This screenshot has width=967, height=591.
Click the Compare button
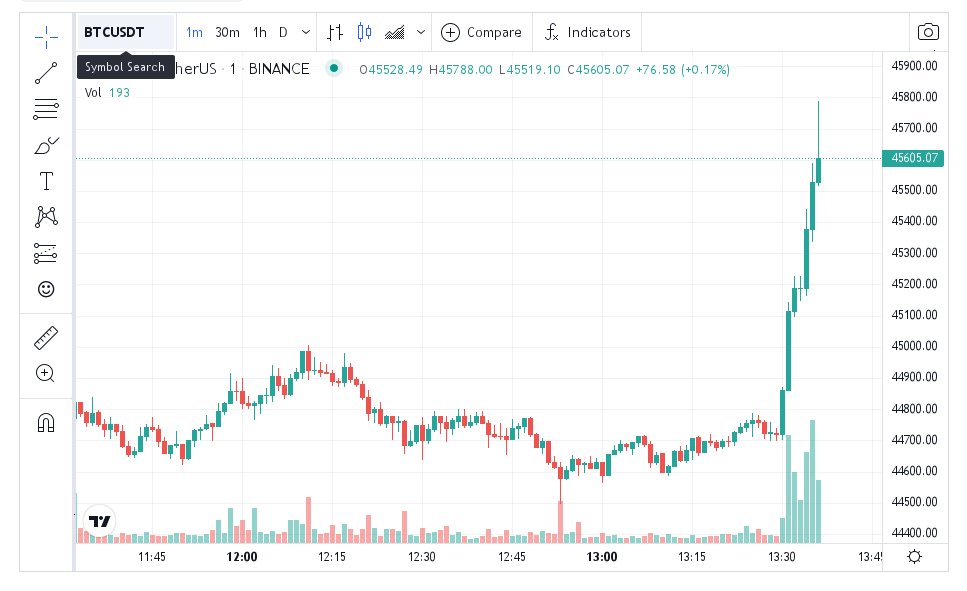coord(482,32)
